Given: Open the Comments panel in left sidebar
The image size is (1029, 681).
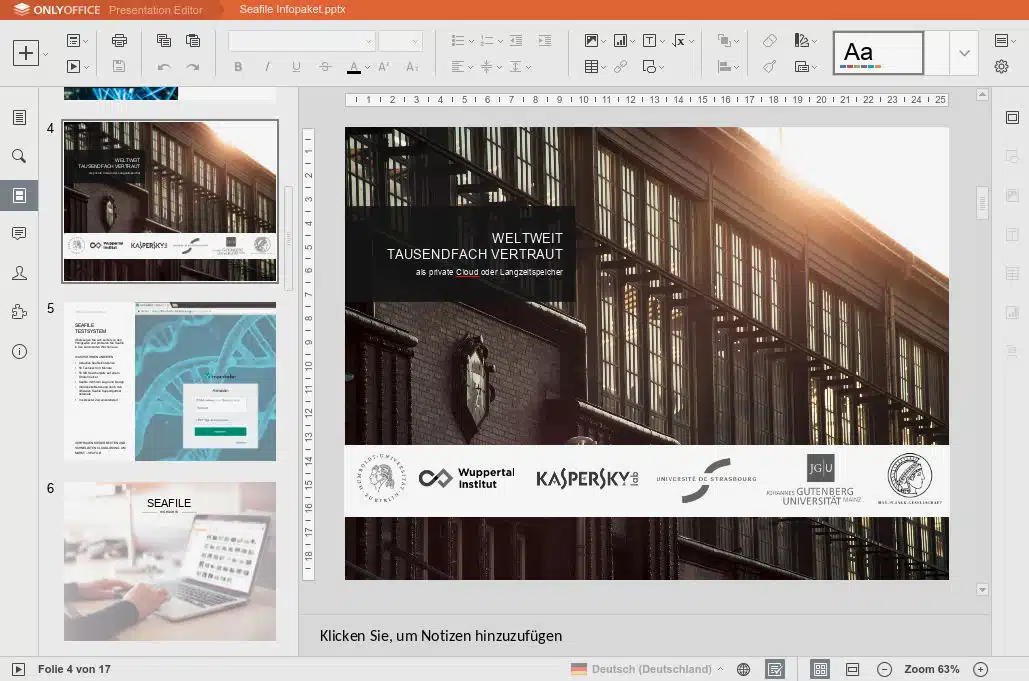Looking at the screenshot, I should click(x=19, y=233).
